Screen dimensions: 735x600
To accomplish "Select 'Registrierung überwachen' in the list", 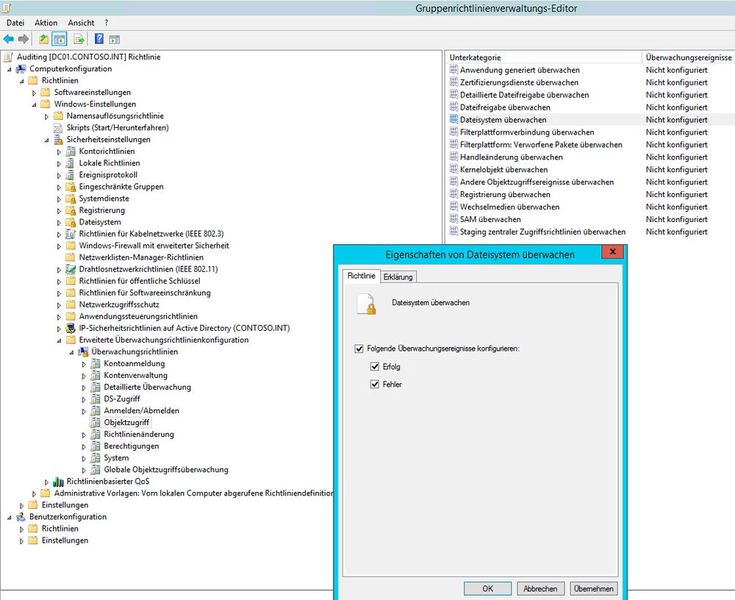I will coord(504,194).
